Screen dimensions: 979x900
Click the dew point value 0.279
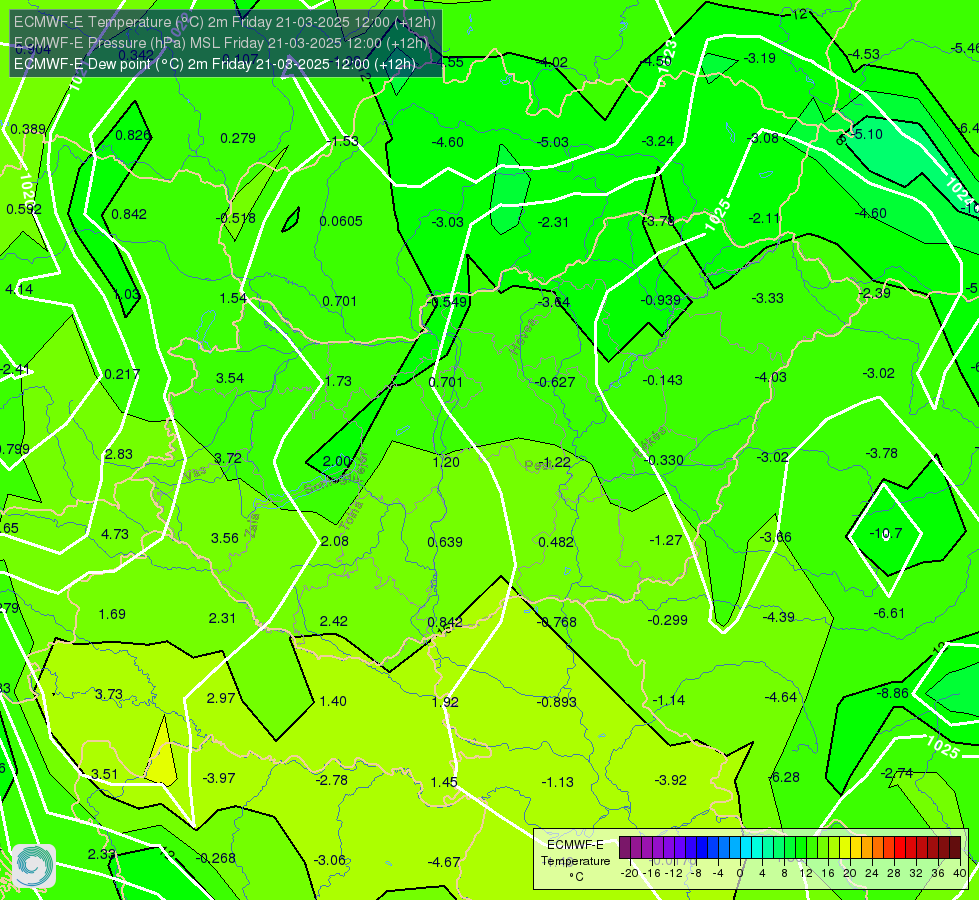[238, 138]
